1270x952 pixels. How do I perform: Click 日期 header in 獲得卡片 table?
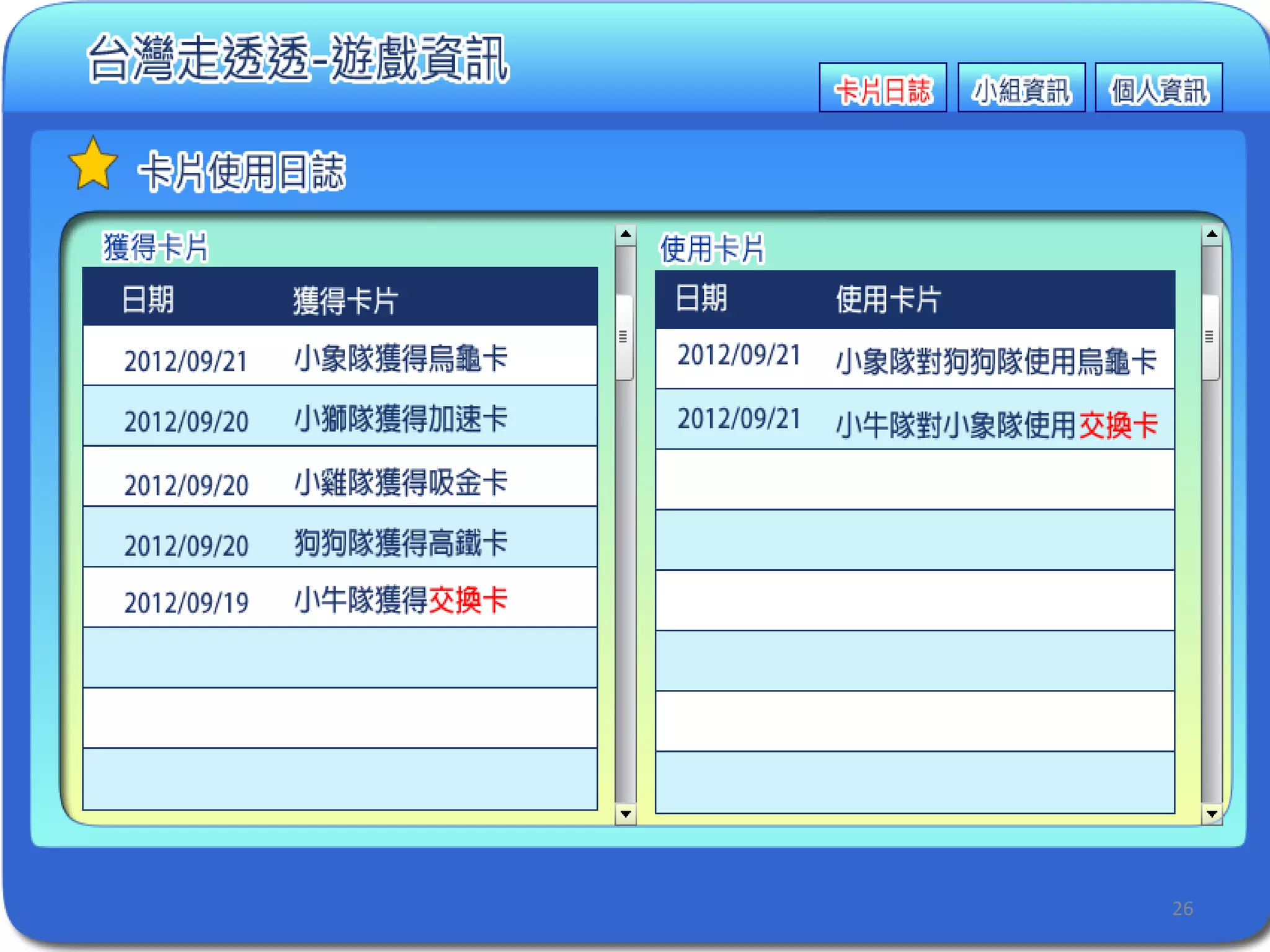click(x=148, y=299)
